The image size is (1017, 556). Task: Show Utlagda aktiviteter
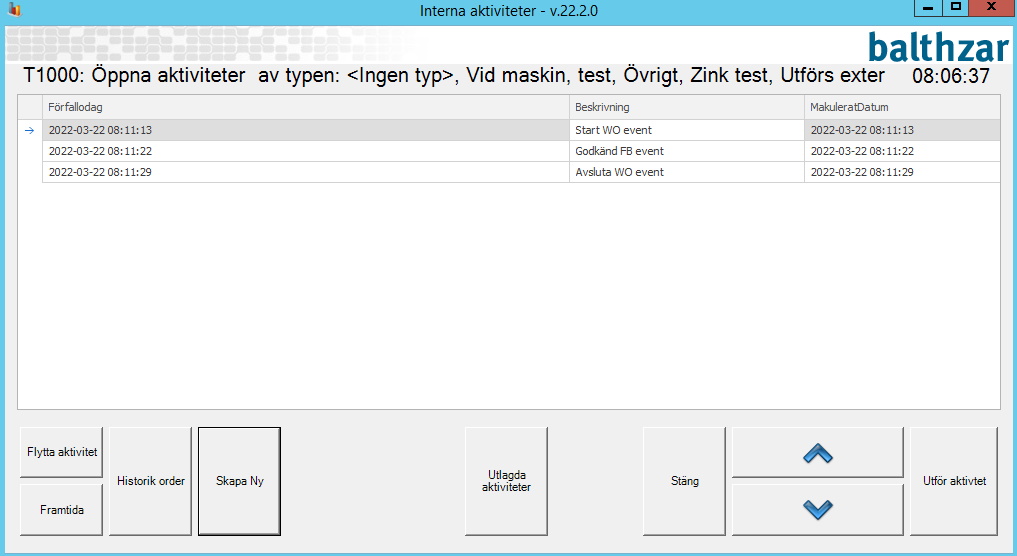pyautogui.click(x=506, y=481)
